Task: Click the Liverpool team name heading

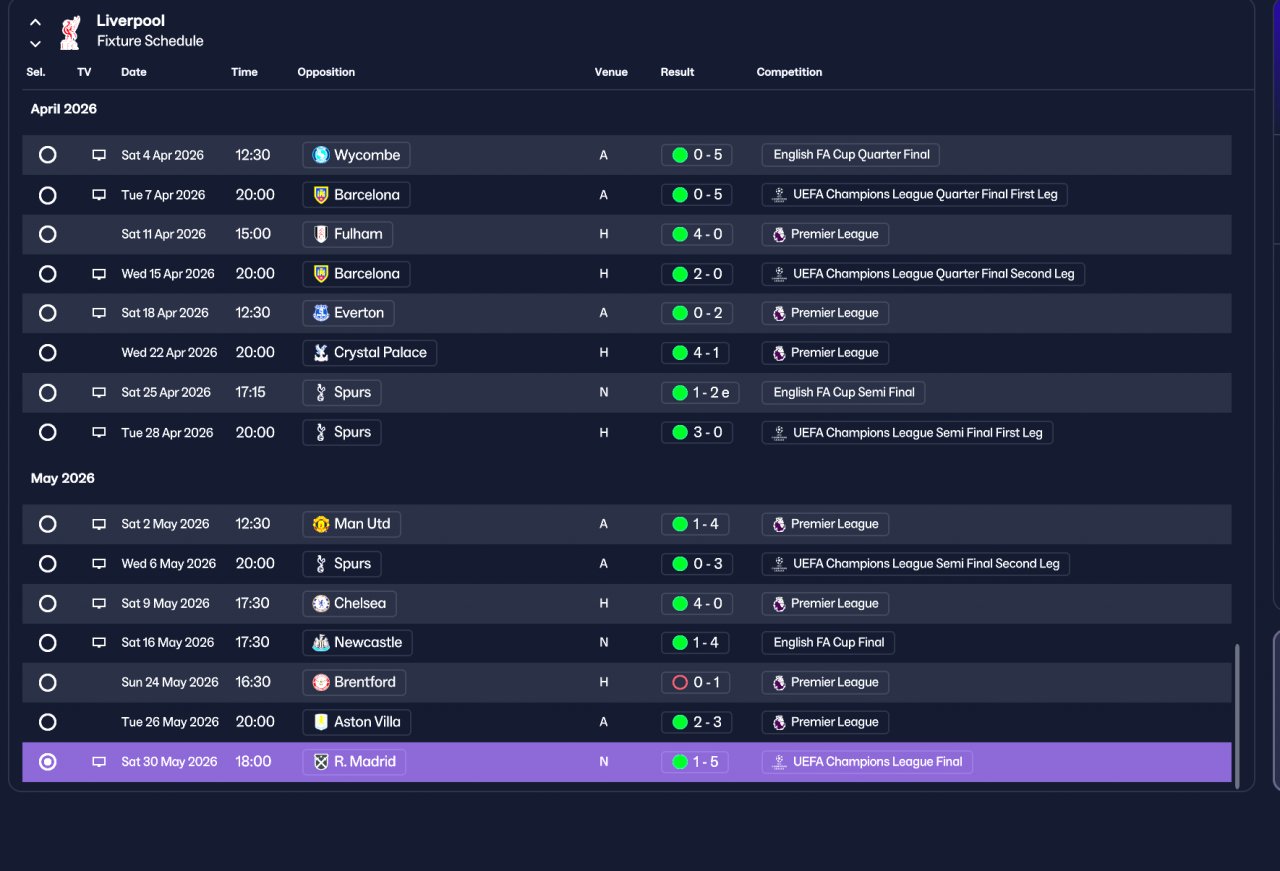Action: click(131, 21)
